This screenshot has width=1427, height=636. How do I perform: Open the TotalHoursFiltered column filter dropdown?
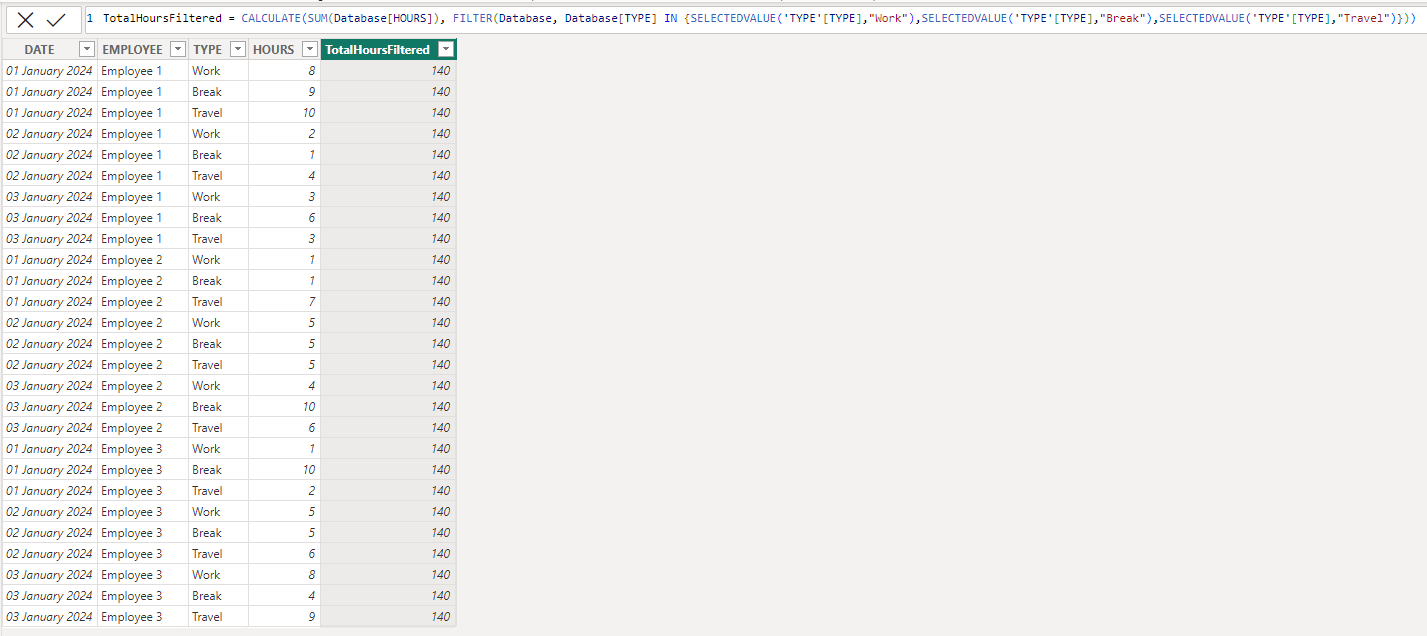point(446,49)
